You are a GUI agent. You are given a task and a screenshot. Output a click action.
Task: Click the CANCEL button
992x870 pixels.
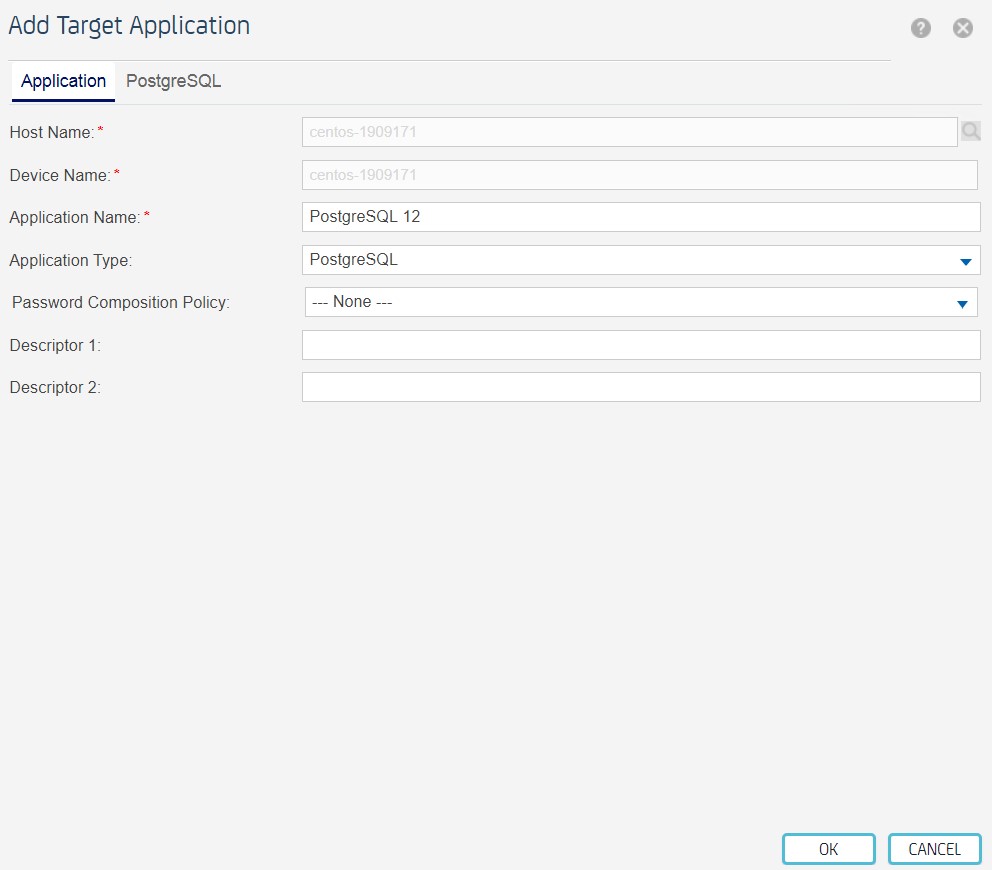934,849
